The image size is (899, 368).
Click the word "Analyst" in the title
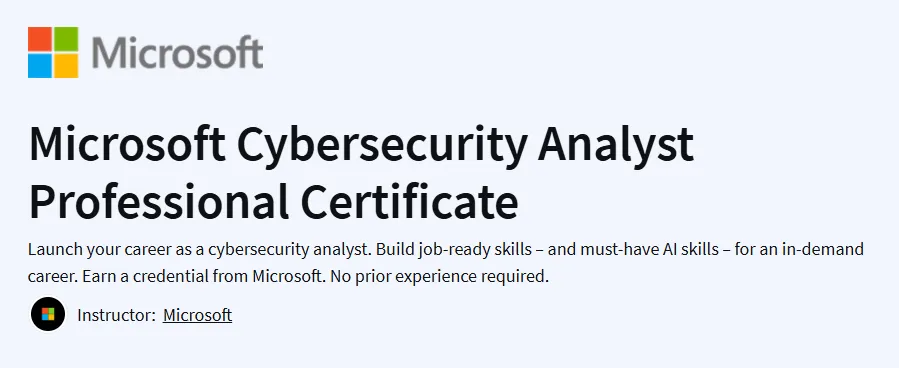point(615,146)
